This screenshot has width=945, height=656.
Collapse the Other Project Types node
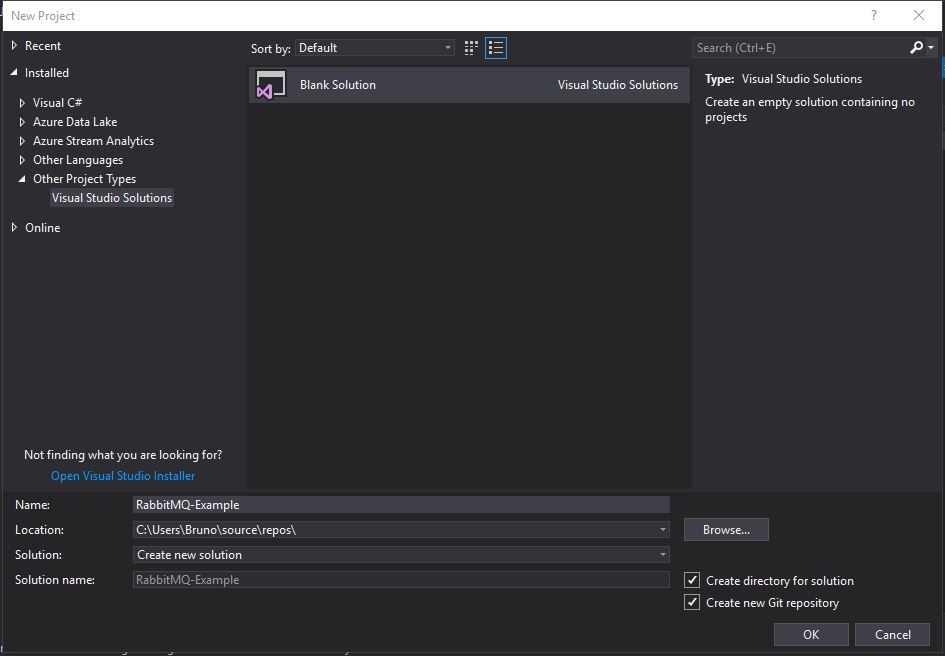22,179
